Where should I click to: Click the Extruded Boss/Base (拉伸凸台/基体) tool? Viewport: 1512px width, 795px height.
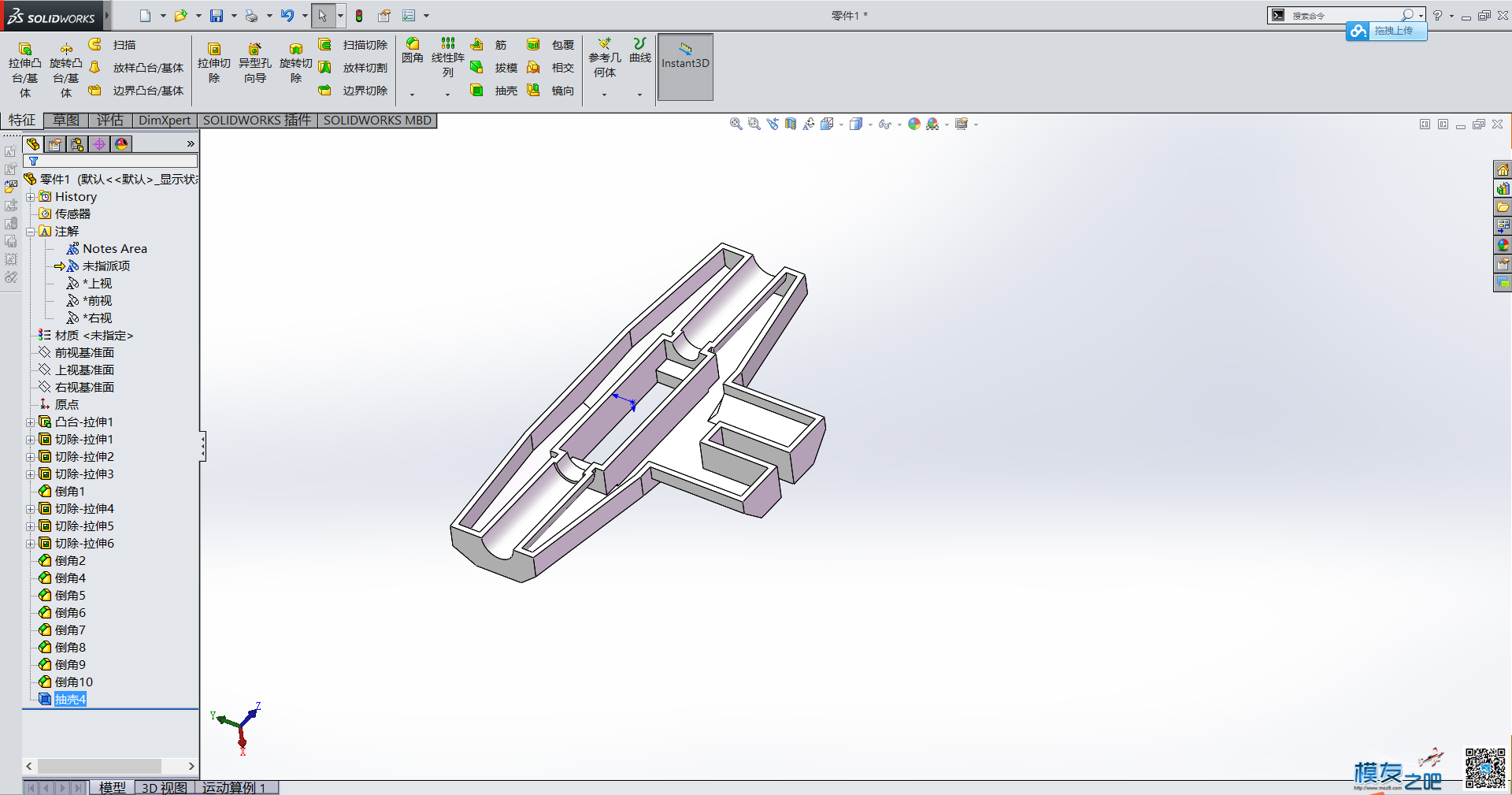click(24, 69)
